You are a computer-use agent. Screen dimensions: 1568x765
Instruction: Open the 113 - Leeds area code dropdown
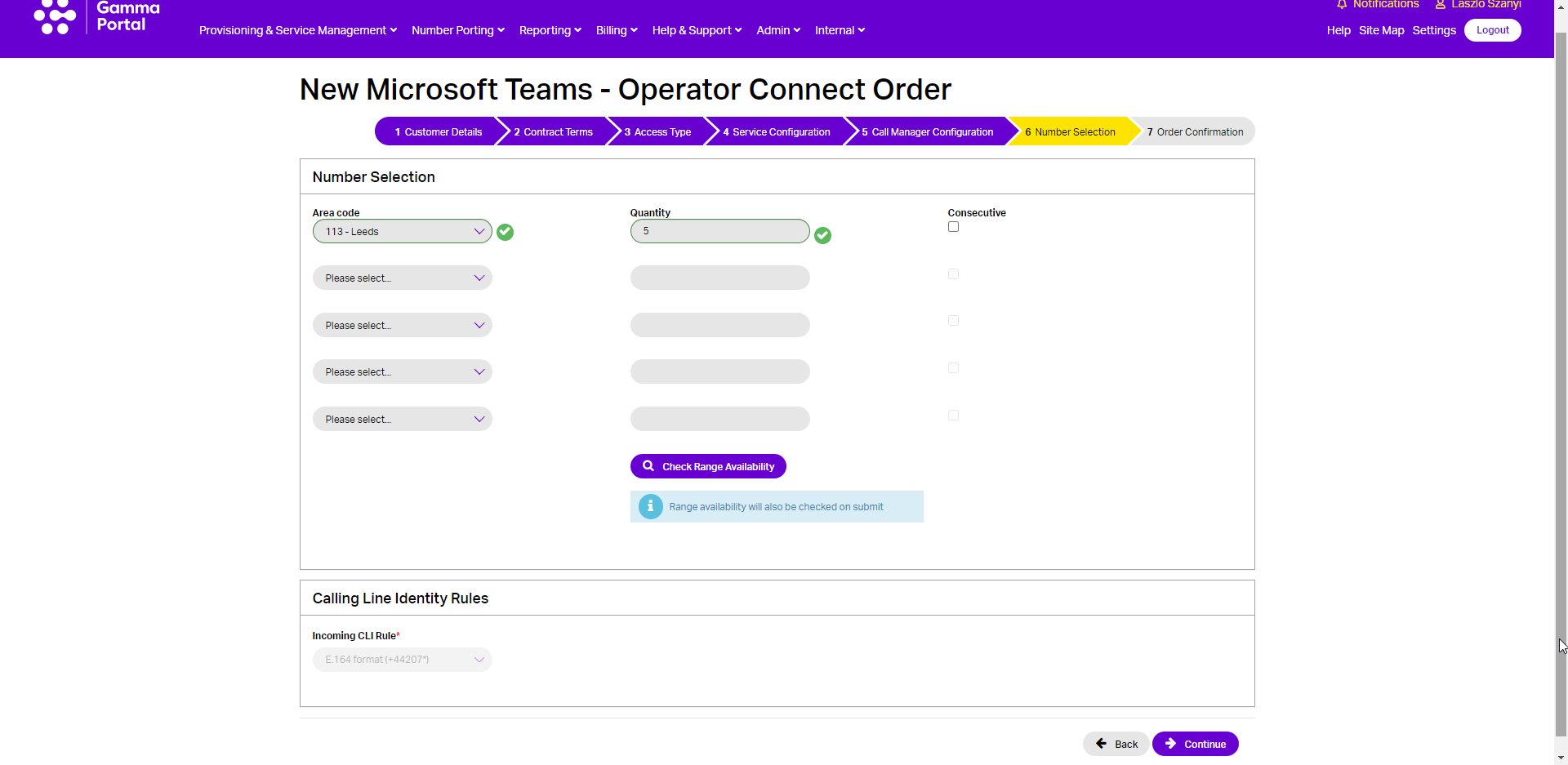point(403,231)
